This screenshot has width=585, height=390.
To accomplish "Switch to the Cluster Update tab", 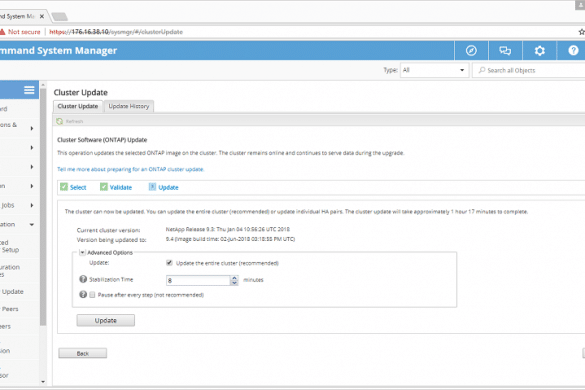I will [x=78, y=106].
